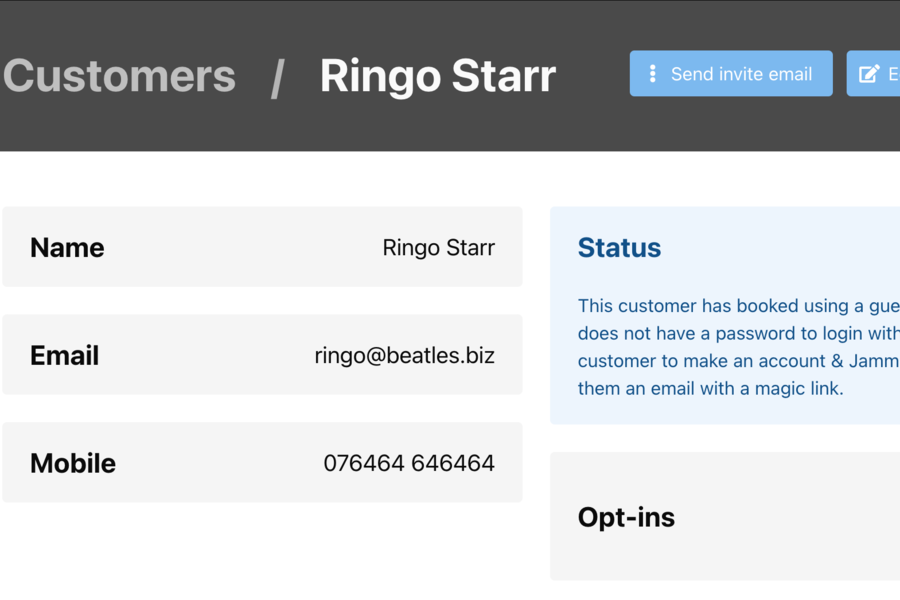Click the mobile number 076464 646464
The width and height of the screenshot is (900, 600).
(x=408, y=463)
